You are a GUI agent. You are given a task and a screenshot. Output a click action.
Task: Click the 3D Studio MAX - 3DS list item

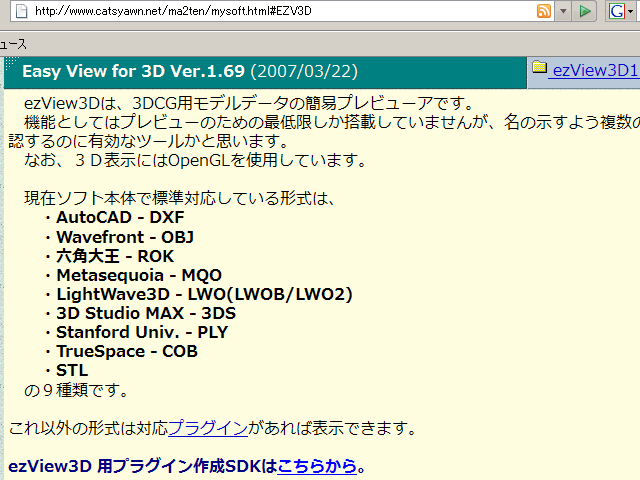(x=146, y=313)
